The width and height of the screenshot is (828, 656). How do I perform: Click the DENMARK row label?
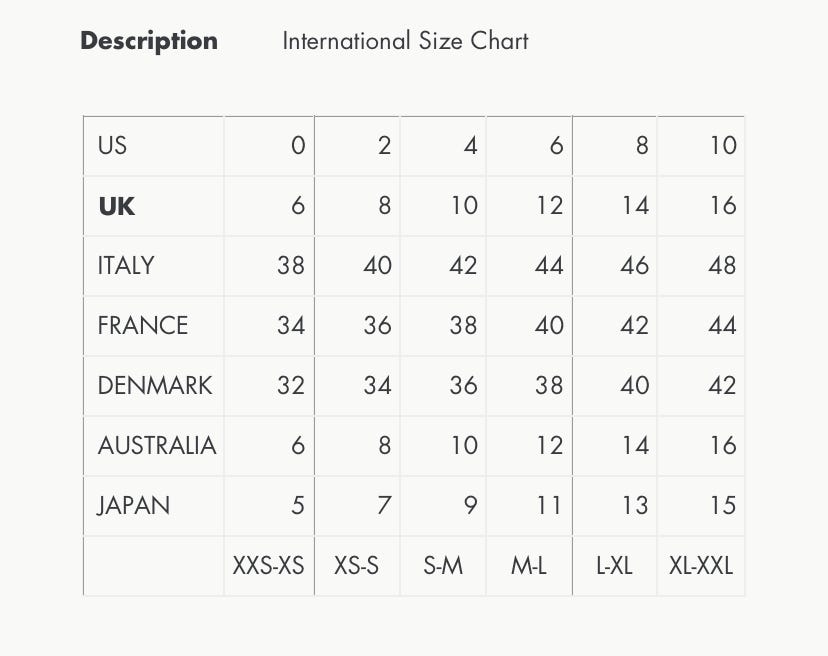[x=155, y=386]
